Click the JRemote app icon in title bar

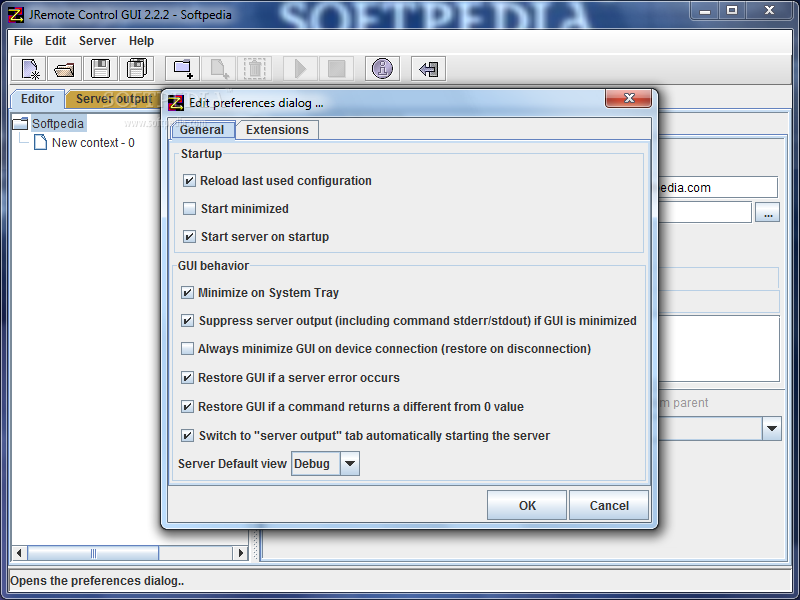click(x=16, y=14)
